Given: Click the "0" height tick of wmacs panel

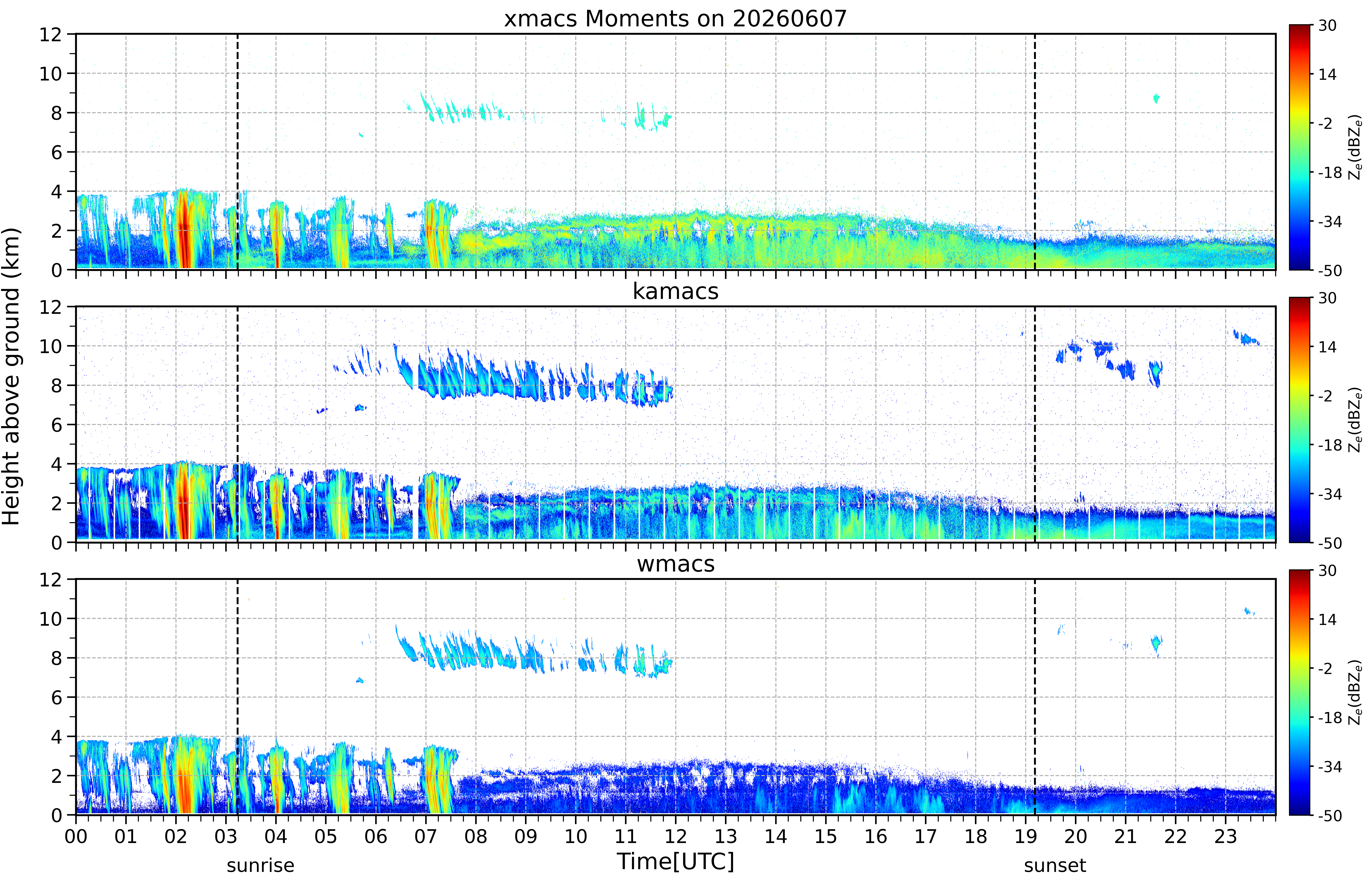Looking at the screenshot, I should click(56, 815).
